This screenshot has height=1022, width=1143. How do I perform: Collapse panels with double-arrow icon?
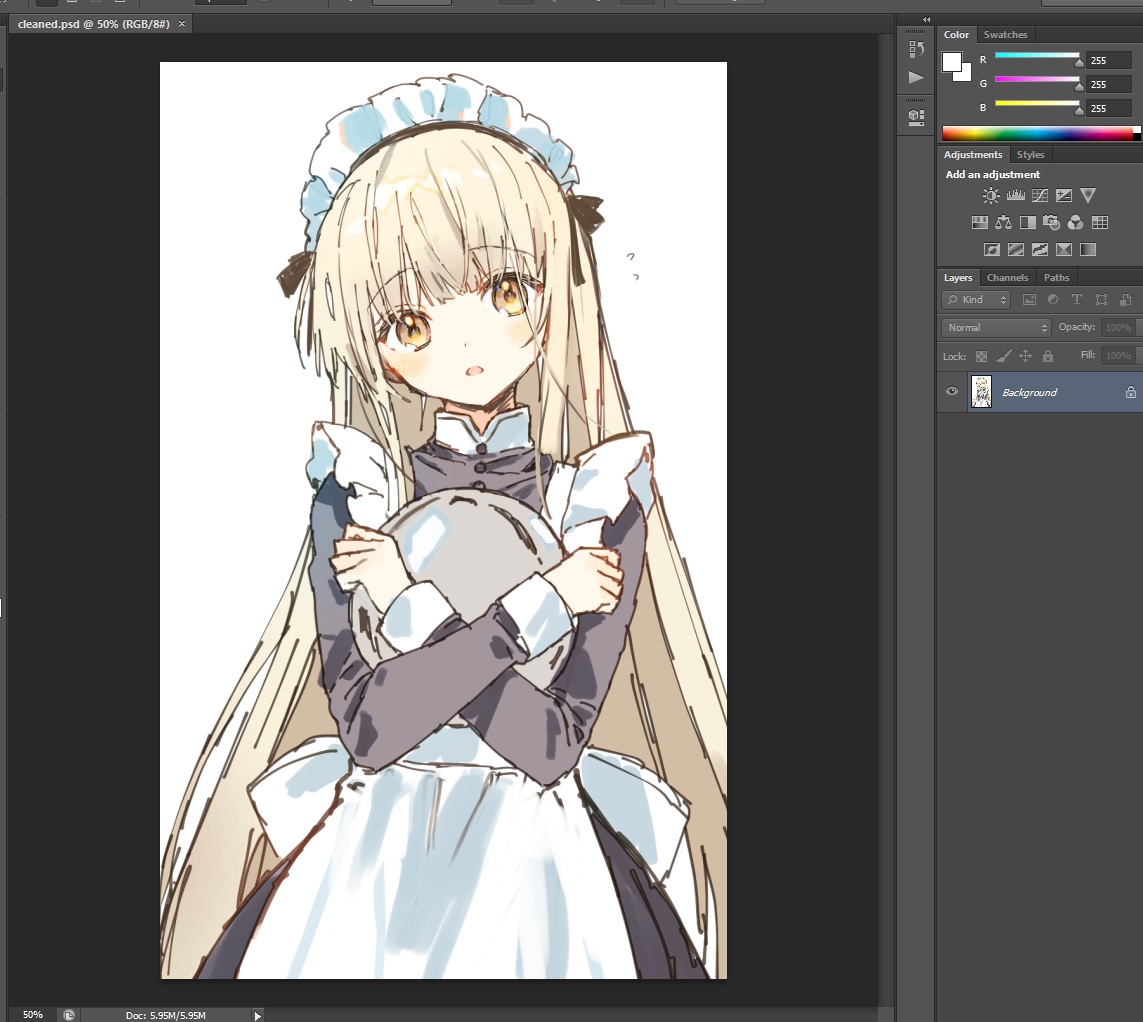click(x=927, y=20)
